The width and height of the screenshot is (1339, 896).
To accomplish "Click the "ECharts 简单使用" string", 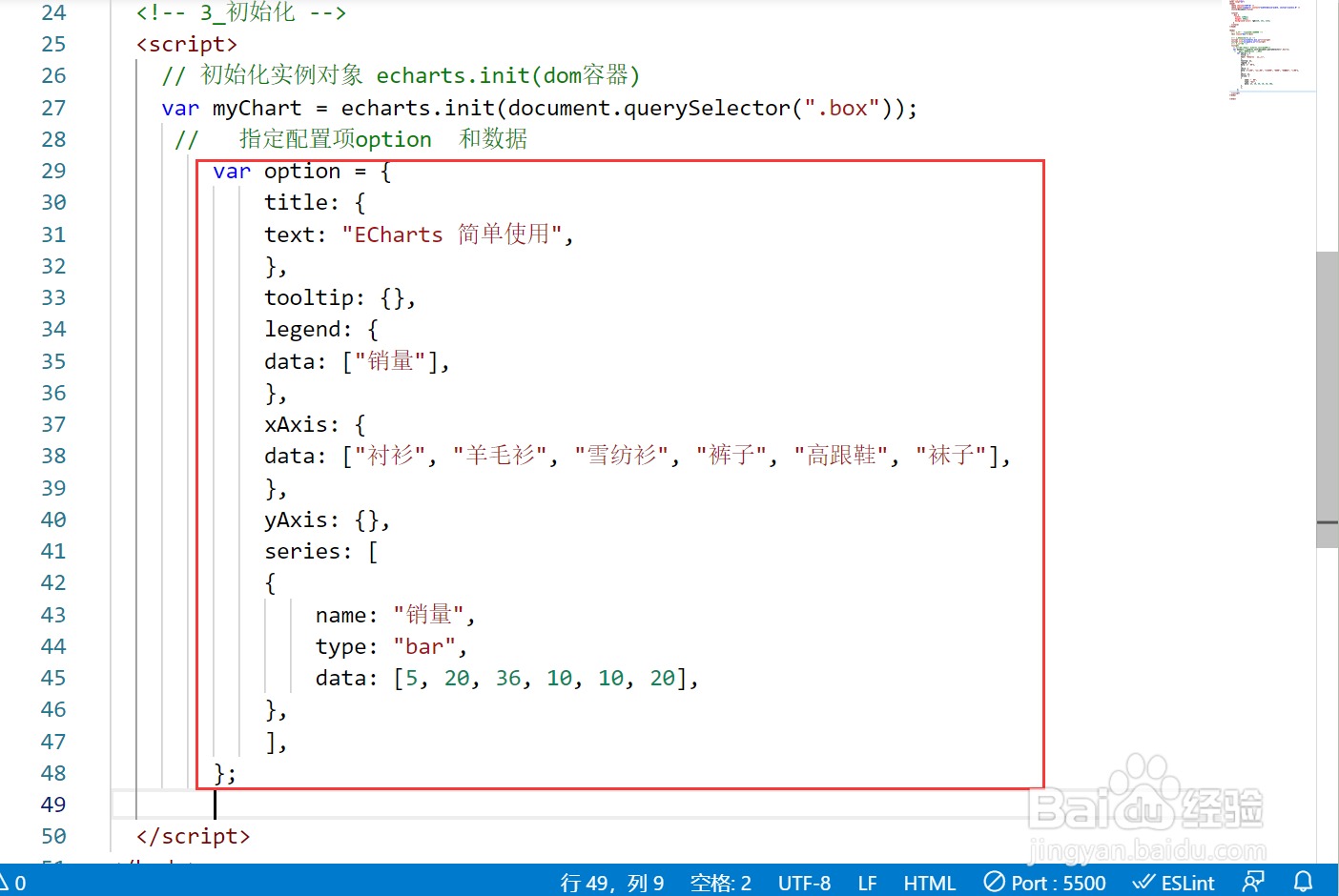I will (453, 234).
